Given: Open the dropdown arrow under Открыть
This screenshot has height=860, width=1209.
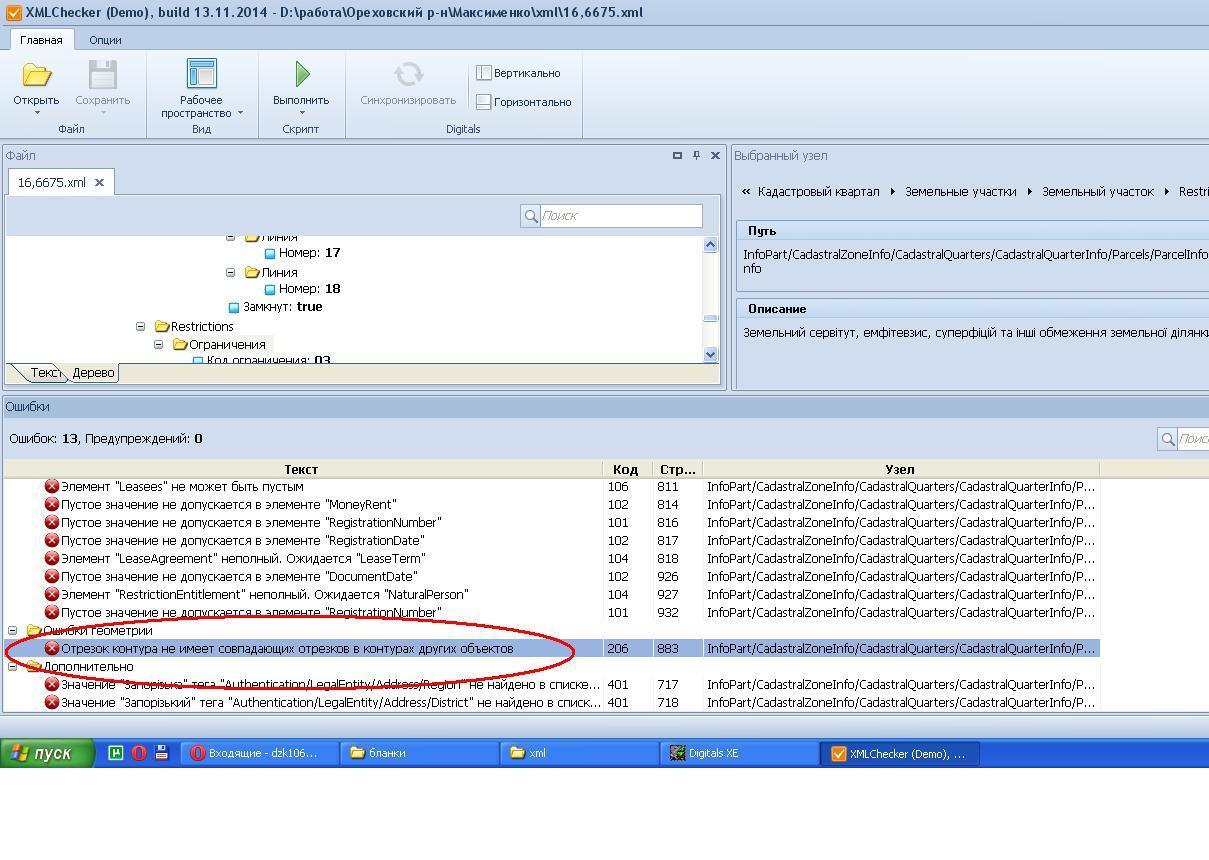Looking at the screenshot, I should tap(36, 113).
